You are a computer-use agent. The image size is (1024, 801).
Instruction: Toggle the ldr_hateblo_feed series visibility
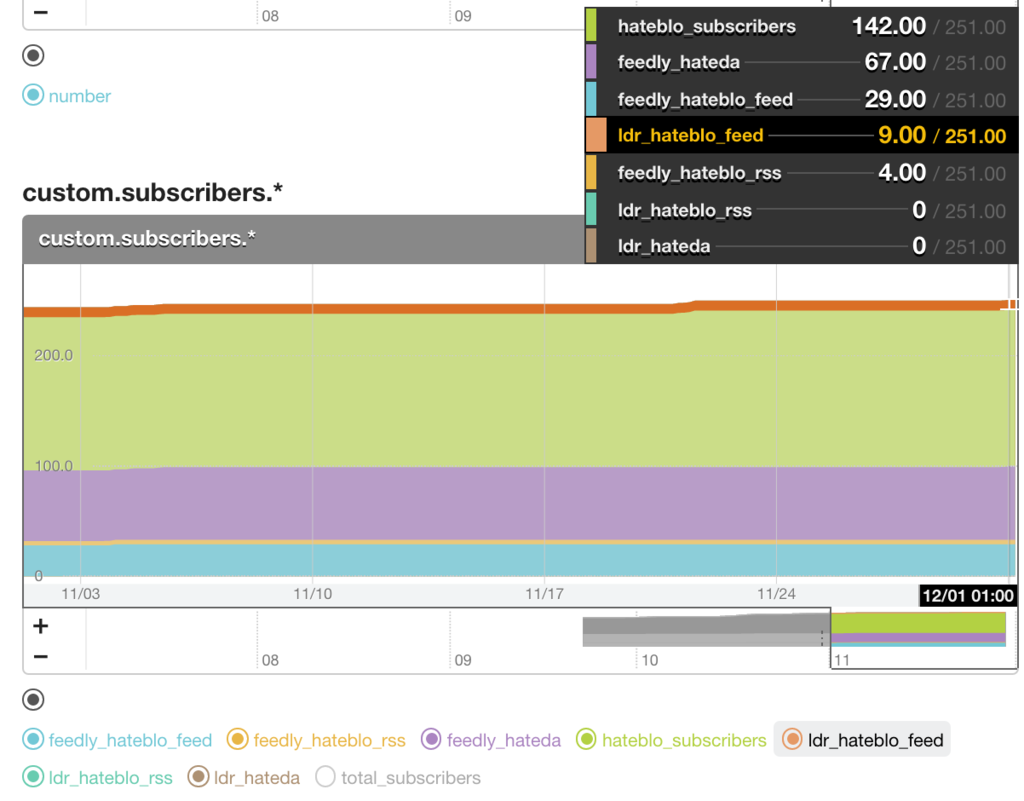[x=862, y=740]
